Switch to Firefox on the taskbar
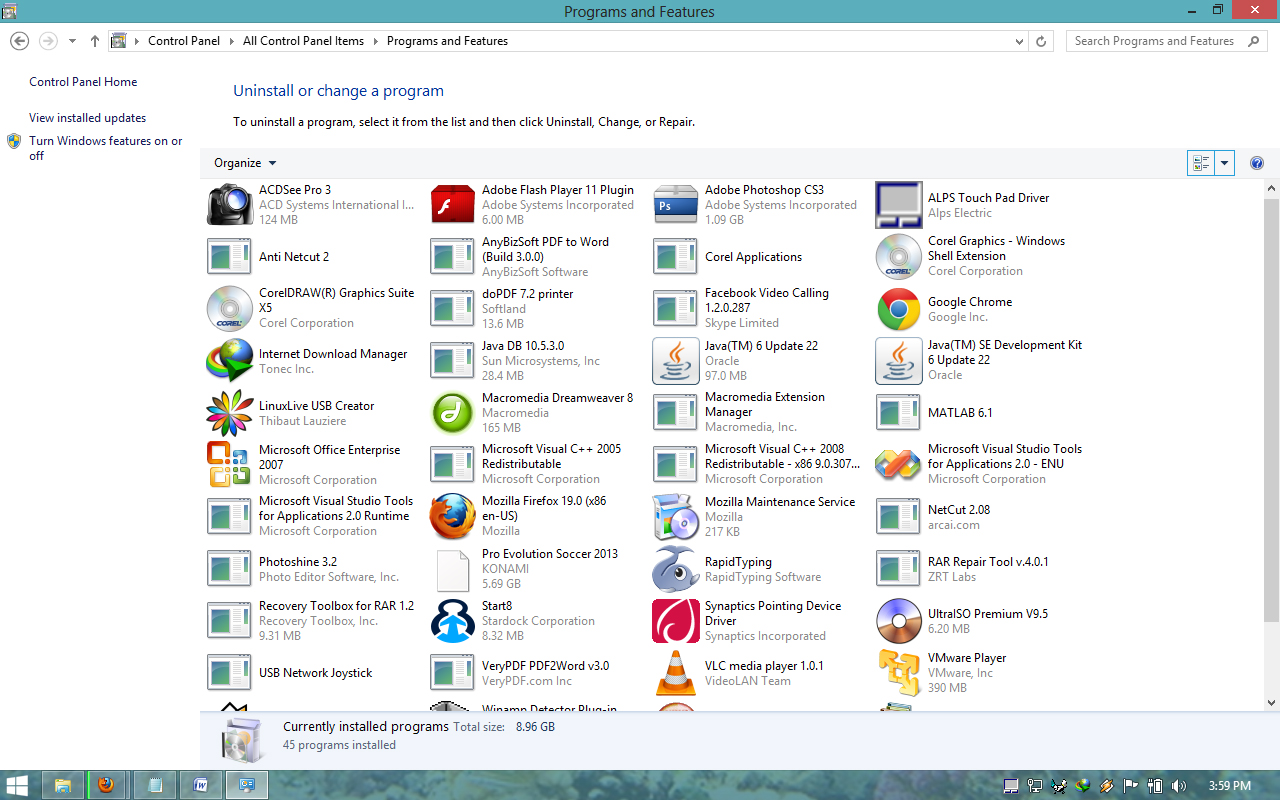Viewport: 1280px width, 800px height. 106,785
